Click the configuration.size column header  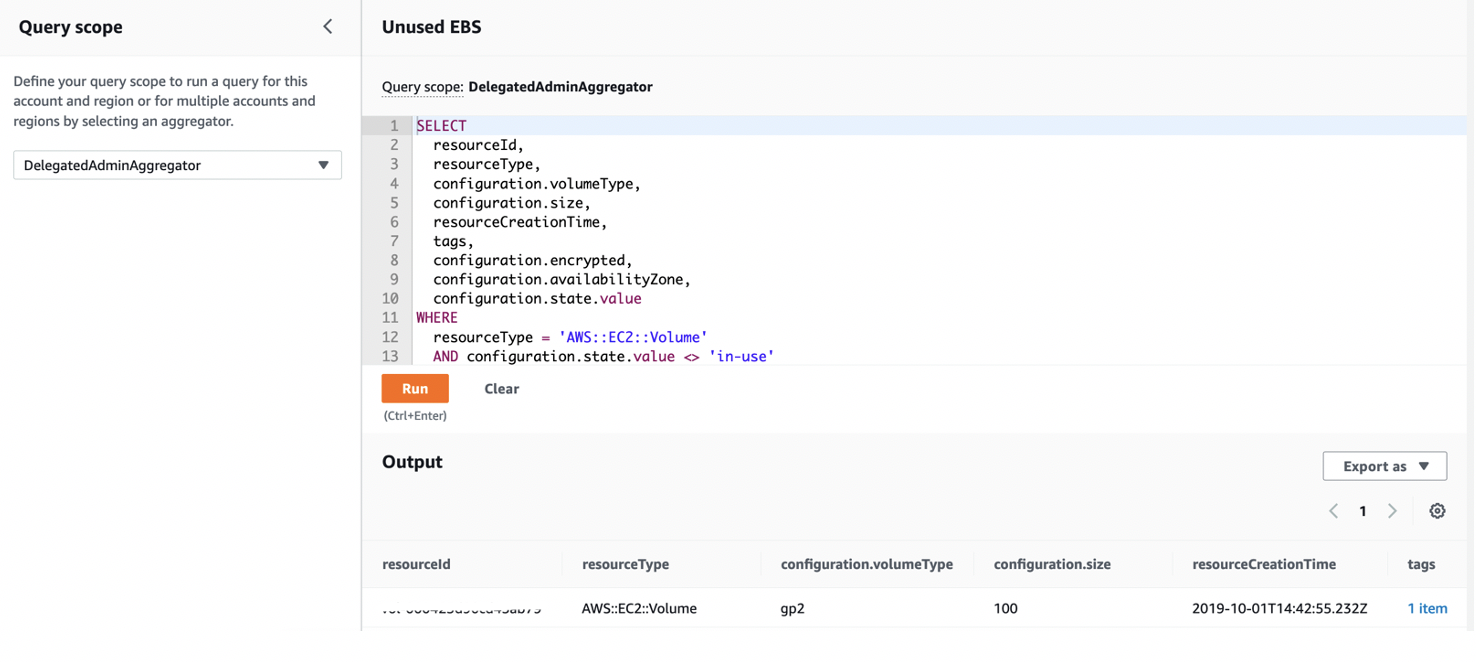point(1051,564)
